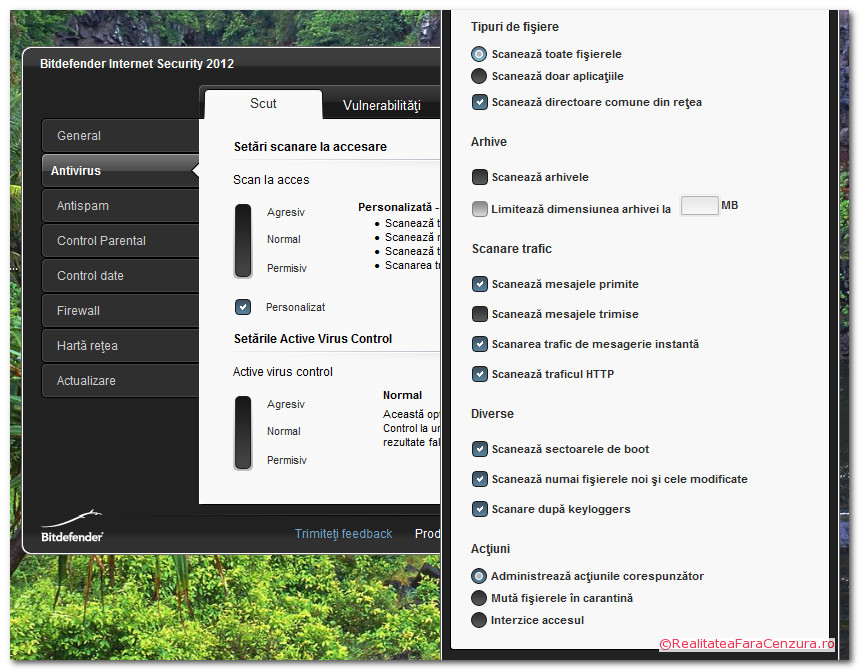Switch to the Vulnerabilităţi tab
860x671 pixels.
[381, 105]
